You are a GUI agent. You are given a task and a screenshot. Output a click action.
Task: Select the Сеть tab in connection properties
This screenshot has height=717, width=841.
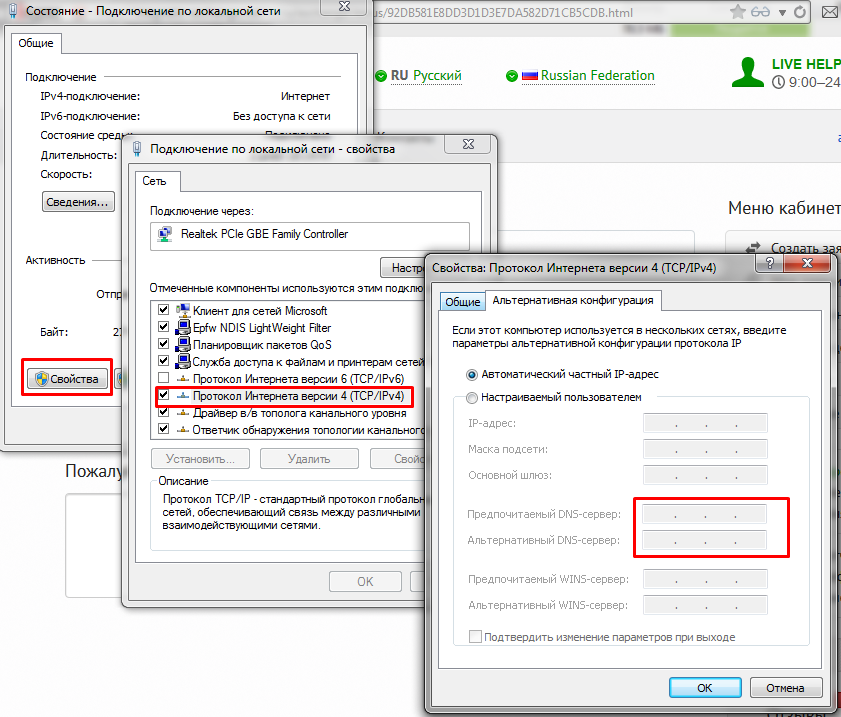click(x=154, y=181)
